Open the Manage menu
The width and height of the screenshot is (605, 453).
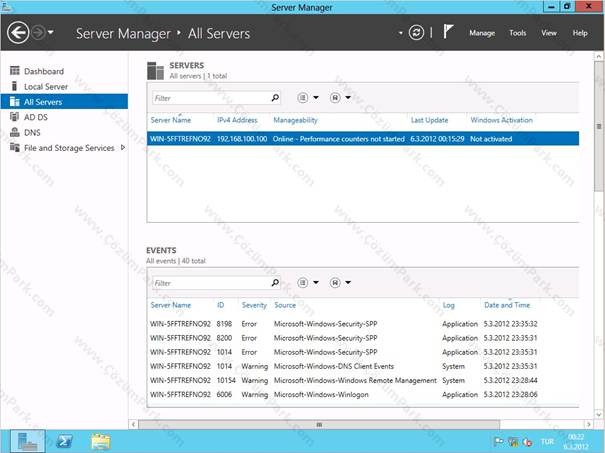pyautogui.click(x=482, y=33)
